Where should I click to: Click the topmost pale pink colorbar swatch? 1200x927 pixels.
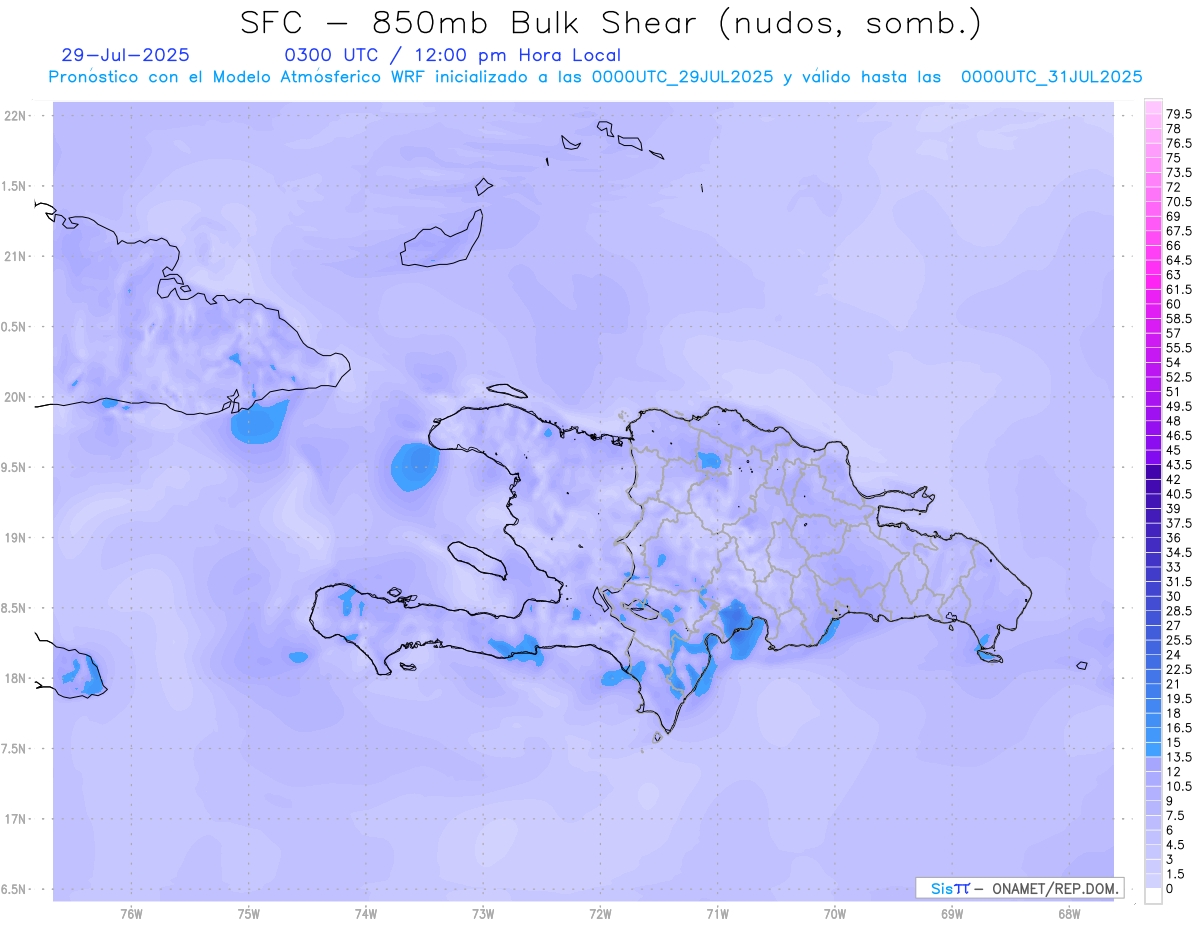click(1153, 108)
